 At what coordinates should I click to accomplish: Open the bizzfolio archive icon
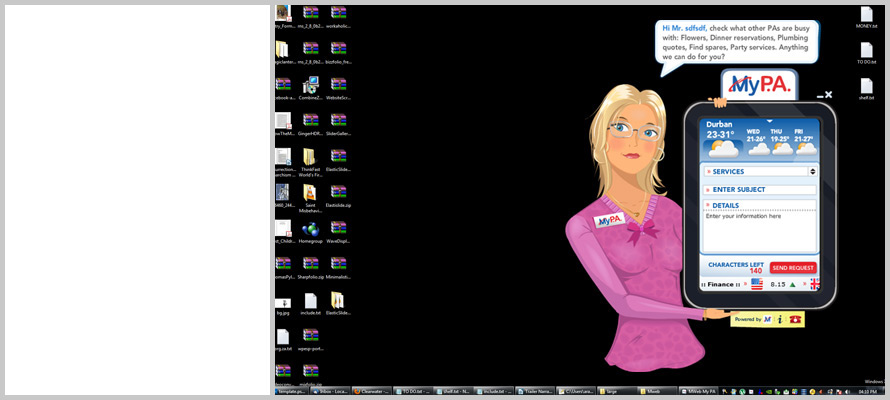pyautogui.click(x=338, y=52)
